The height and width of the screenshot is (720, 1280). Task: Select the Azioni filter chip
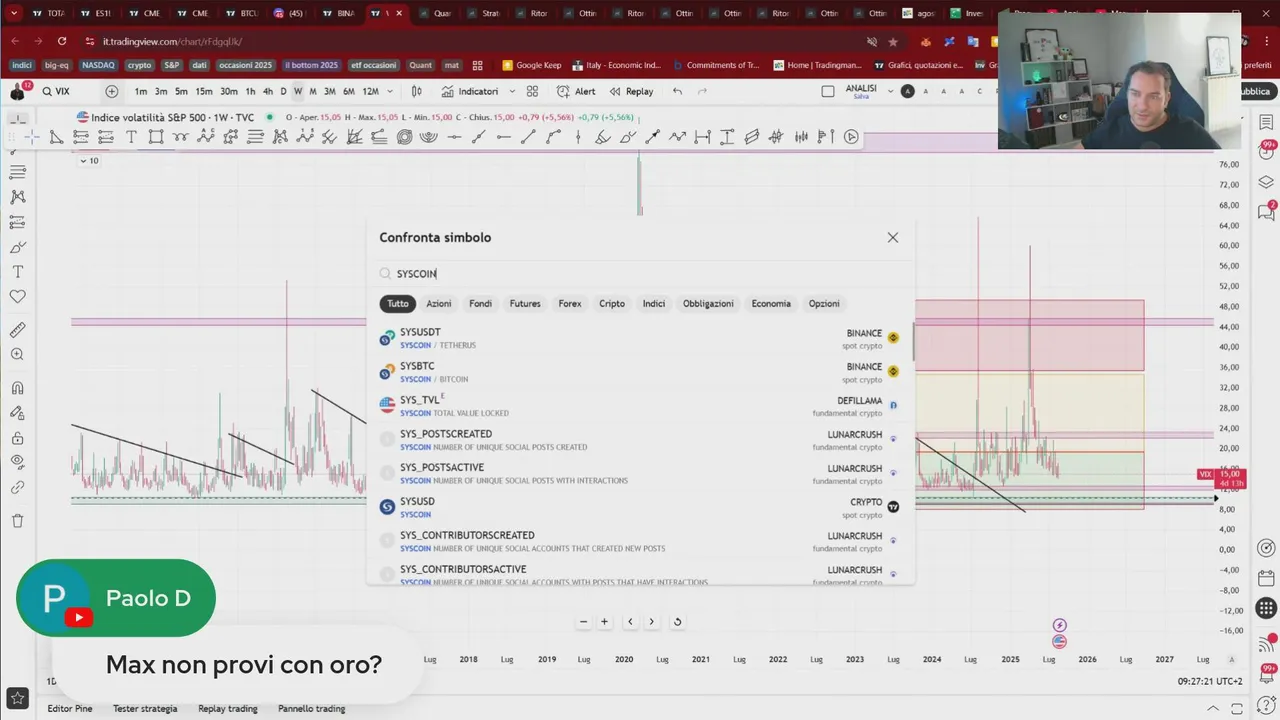pos(439,304)
